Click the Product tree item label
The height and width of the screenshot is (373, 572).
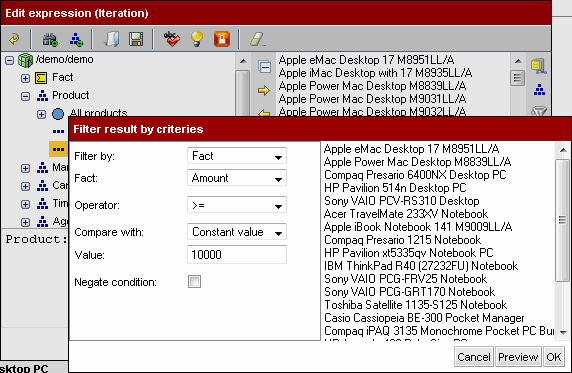70,96
